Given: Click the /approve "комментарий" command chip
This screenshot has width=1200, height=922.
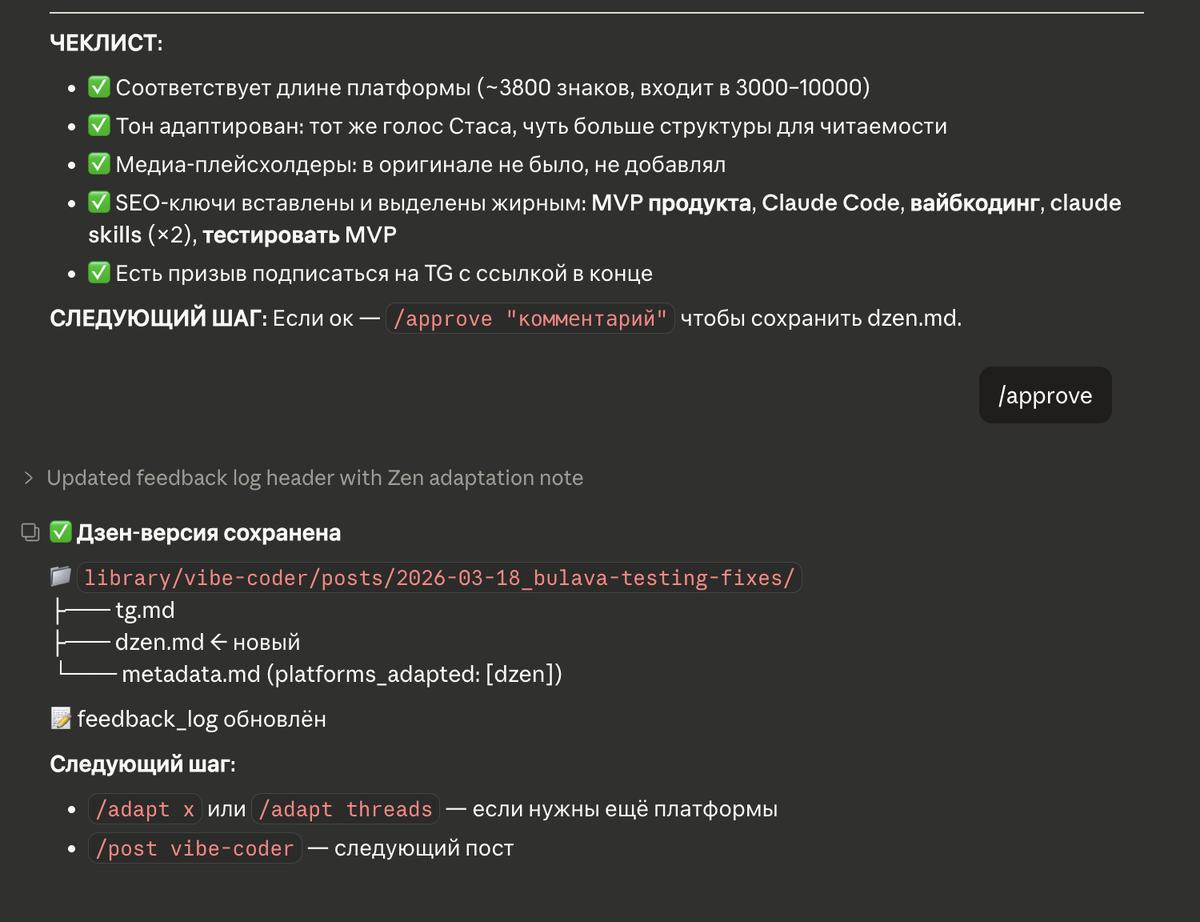Looking at the screenshot, I should (530, 319).
